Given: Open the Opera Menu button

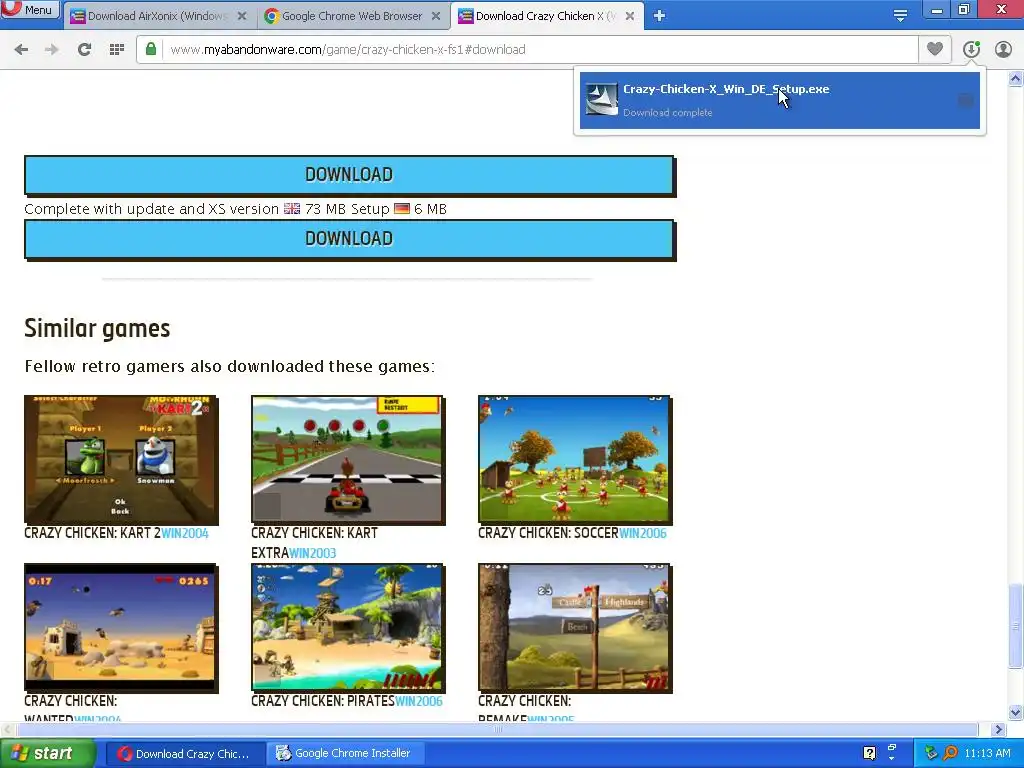Looking at the screenshot, I should [x=29, y=9].
